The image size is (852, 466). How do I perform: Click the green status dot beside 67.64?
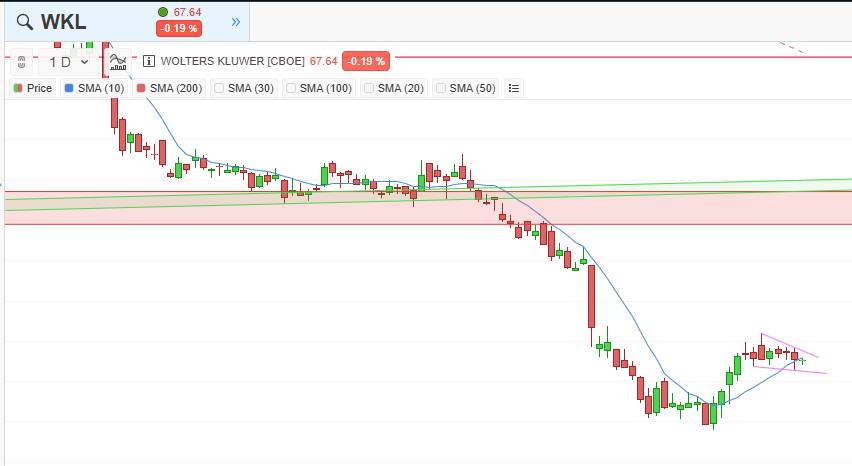[x=163, y=12]
